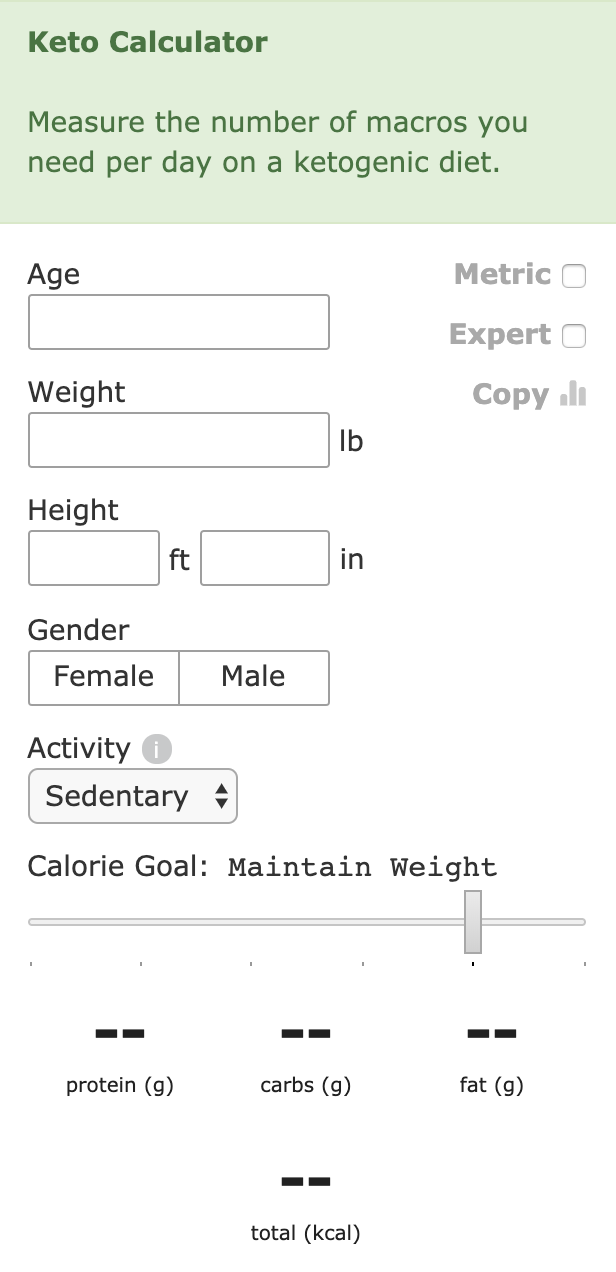This screenshot has height=1272, width=616.
Task: Open the Activity level dropdown
Action: 133,796
